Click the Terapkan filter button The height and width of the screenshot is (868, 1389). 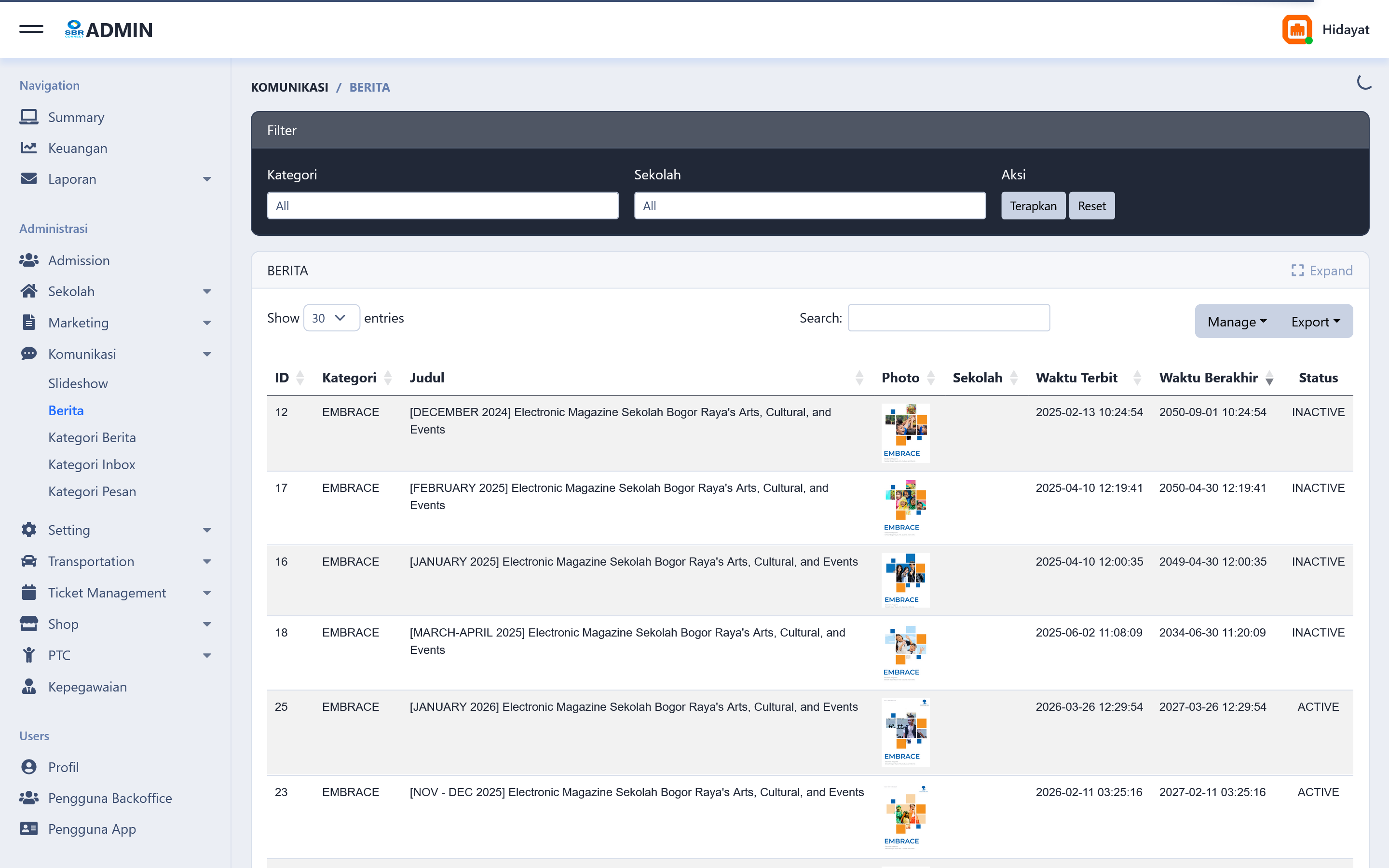tap(1033, 205)
